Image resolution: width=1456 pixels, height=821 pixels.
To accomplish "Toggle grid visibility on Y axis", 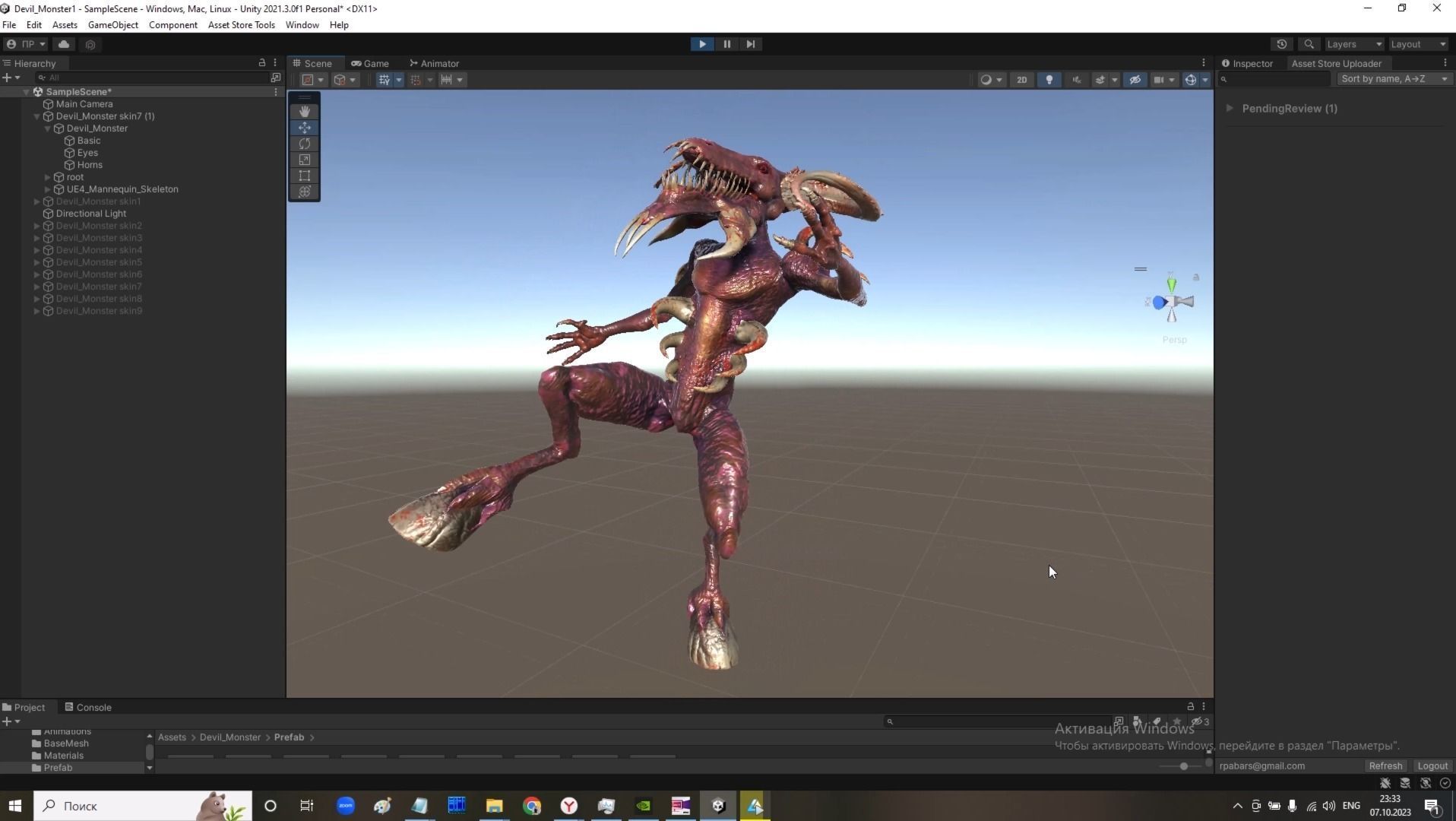I will point(385,80).
